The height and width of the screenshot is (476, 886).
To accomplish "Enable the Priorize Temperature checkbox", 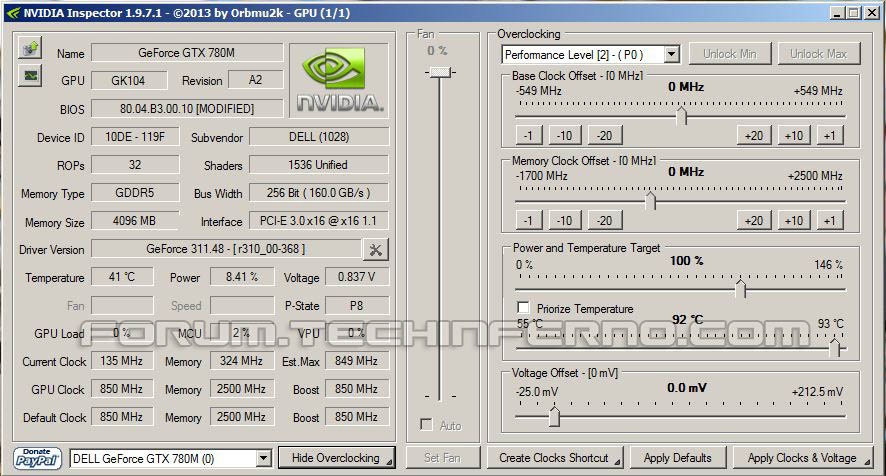I will (523, 308).
